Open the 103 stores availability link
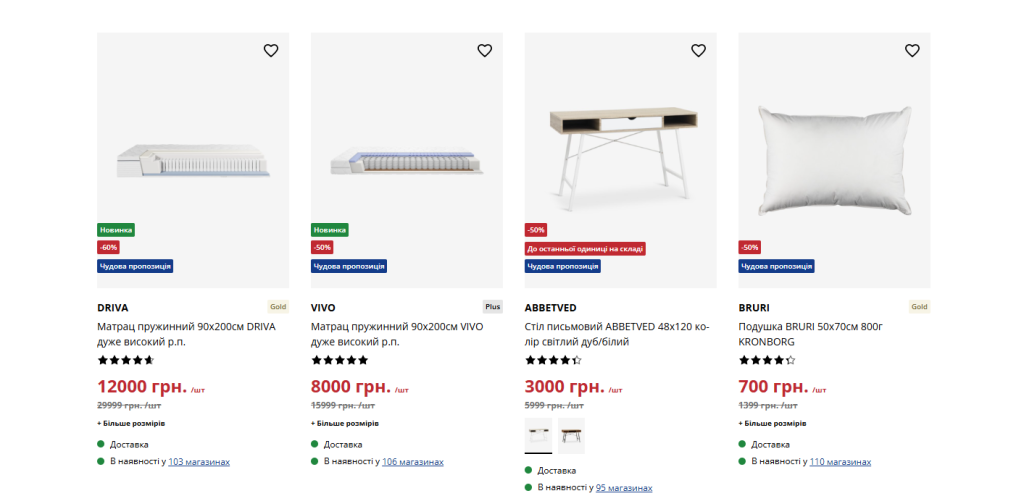 point(199,462)
